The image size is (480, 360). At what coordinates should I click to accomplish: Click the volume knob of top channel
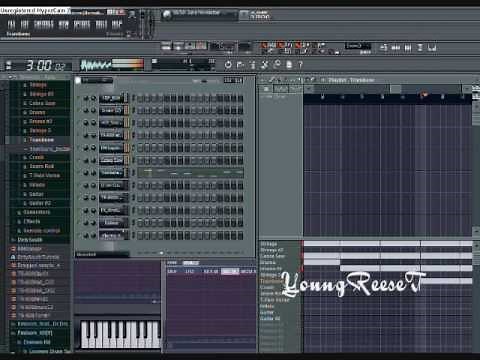(93, 98)
